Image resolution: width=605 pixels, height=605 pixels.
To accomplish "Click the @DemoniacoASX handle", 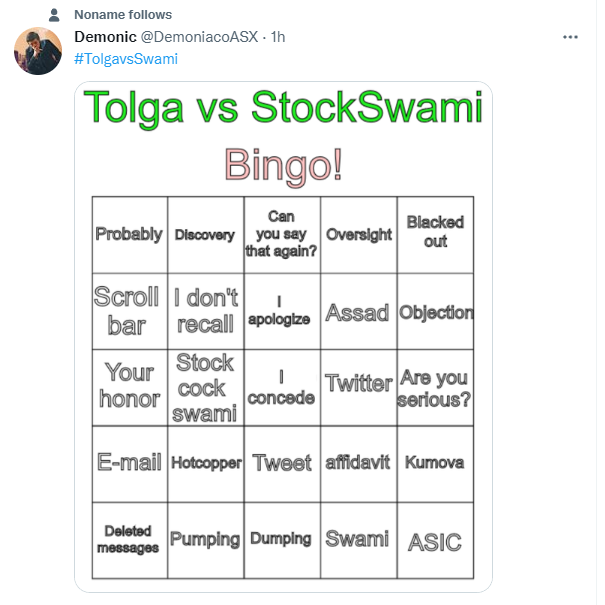I will click(199, 37).
